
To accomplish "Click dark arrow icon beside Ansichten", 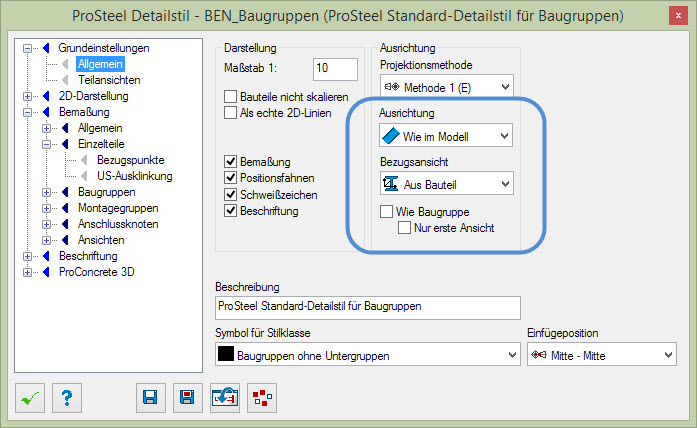I will pos(65,240).
